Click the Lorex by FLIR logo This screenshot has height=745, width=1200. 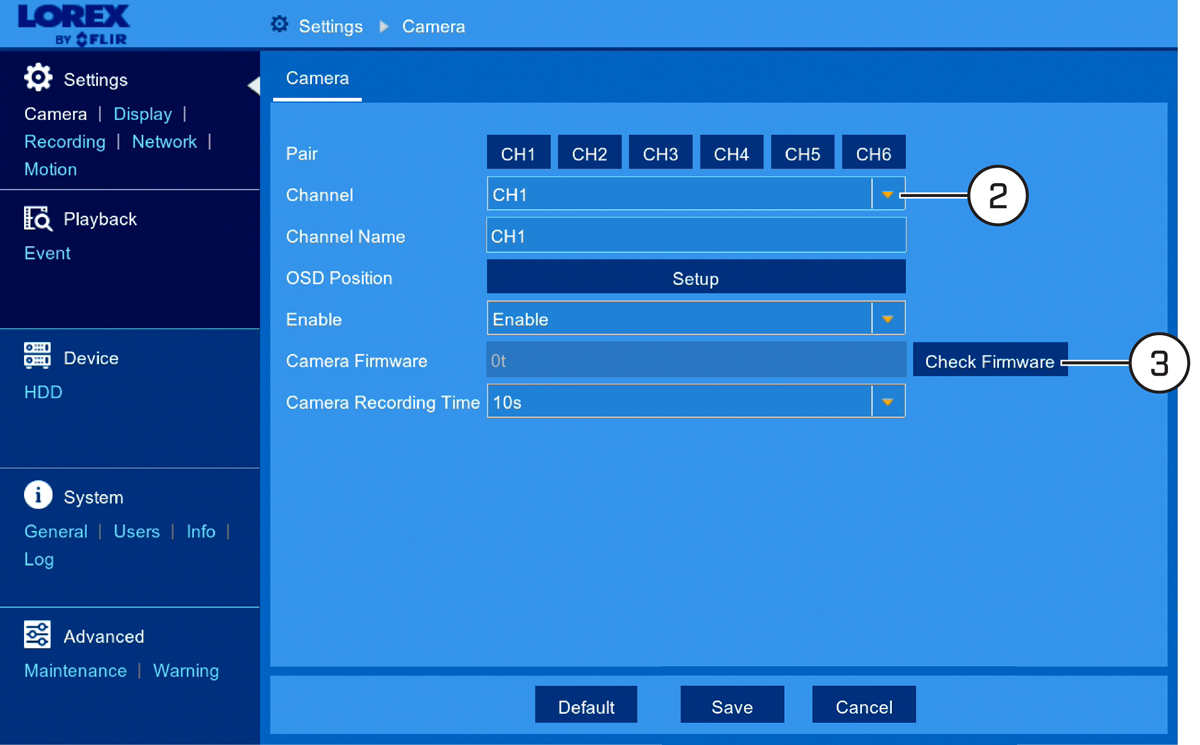click(73, 24)
